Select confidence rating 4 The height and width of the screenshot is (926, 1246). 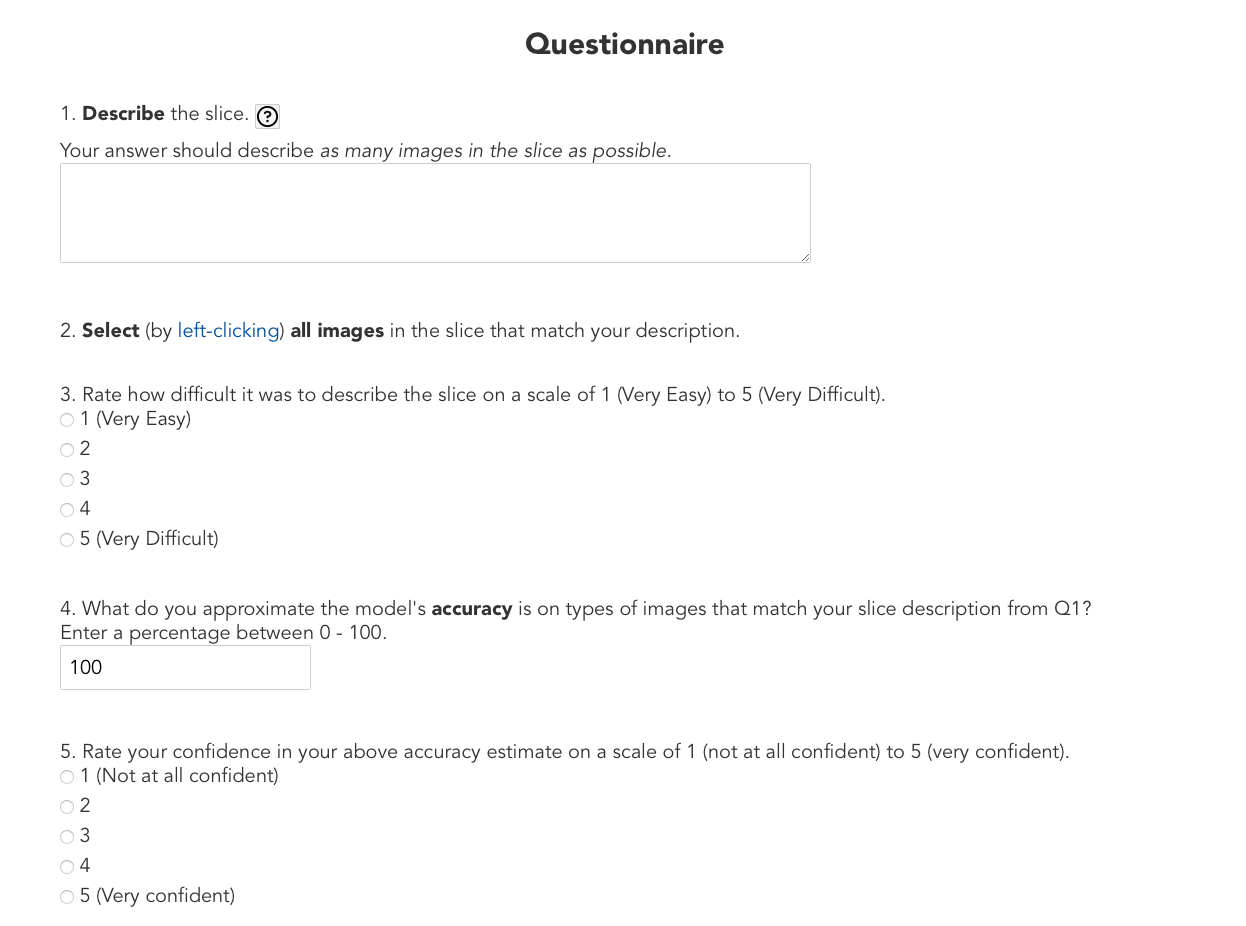(x=67, y=867)
